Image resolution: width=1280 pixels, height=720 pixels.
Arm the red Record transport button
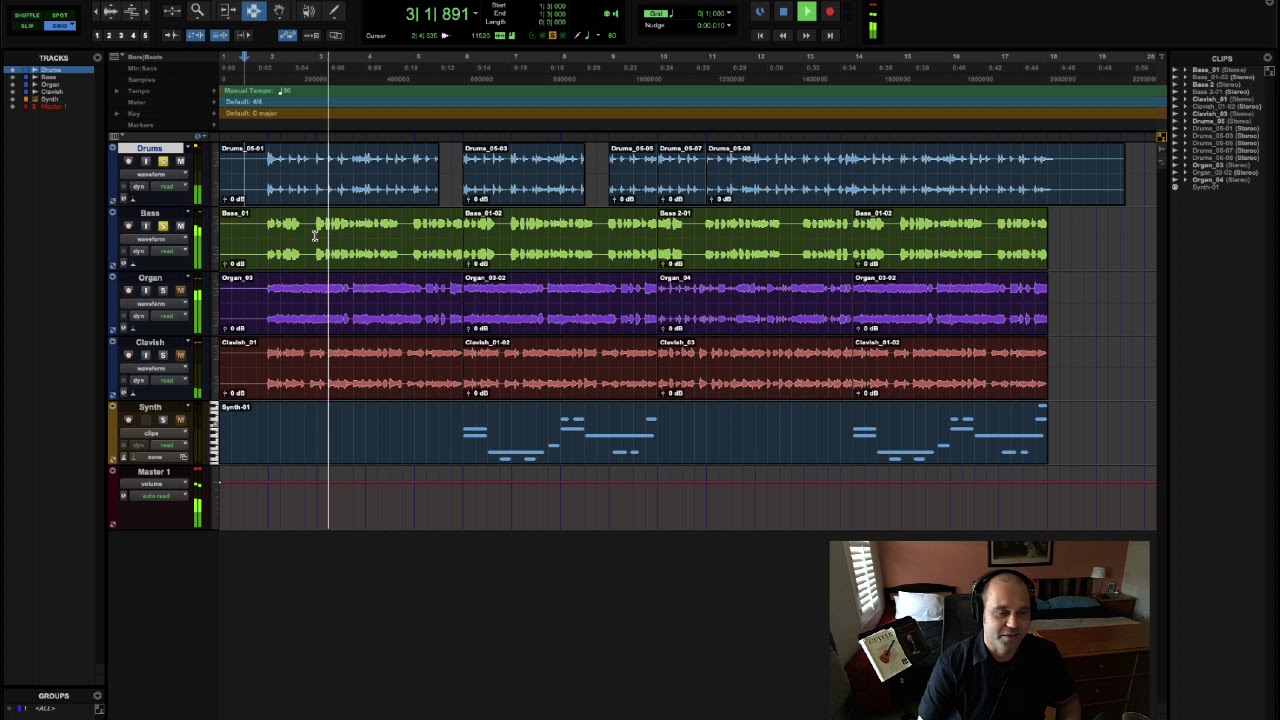[x=829, y=12]
